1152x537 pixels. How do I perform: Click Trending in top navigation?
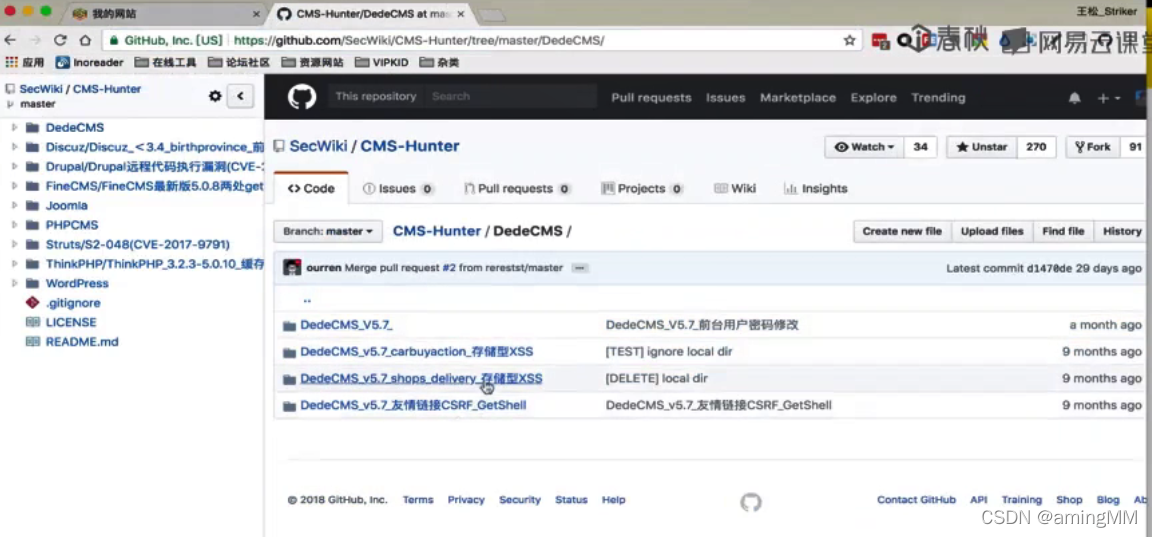[938, 98]
